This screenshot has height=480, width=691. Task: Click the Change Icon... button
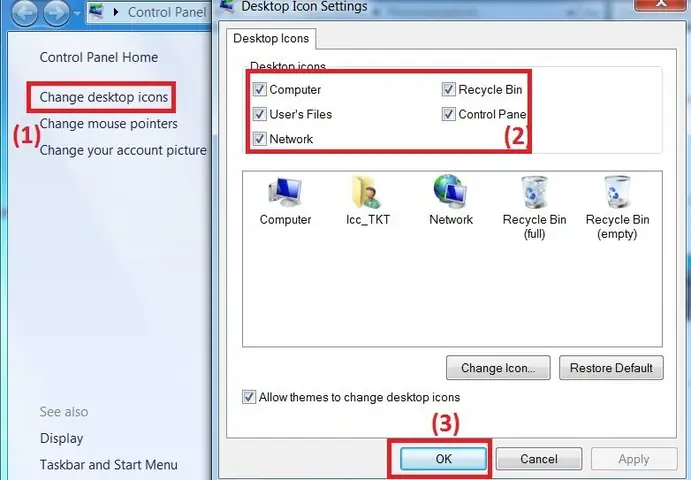498,368
